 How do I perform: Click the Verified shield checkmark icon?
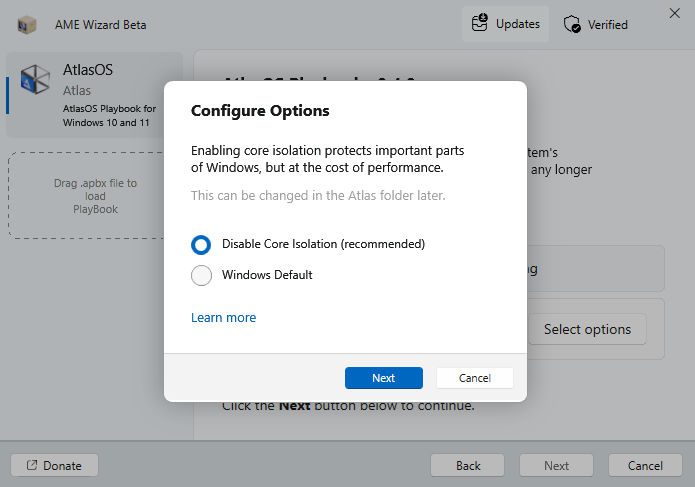coord(572,24)
